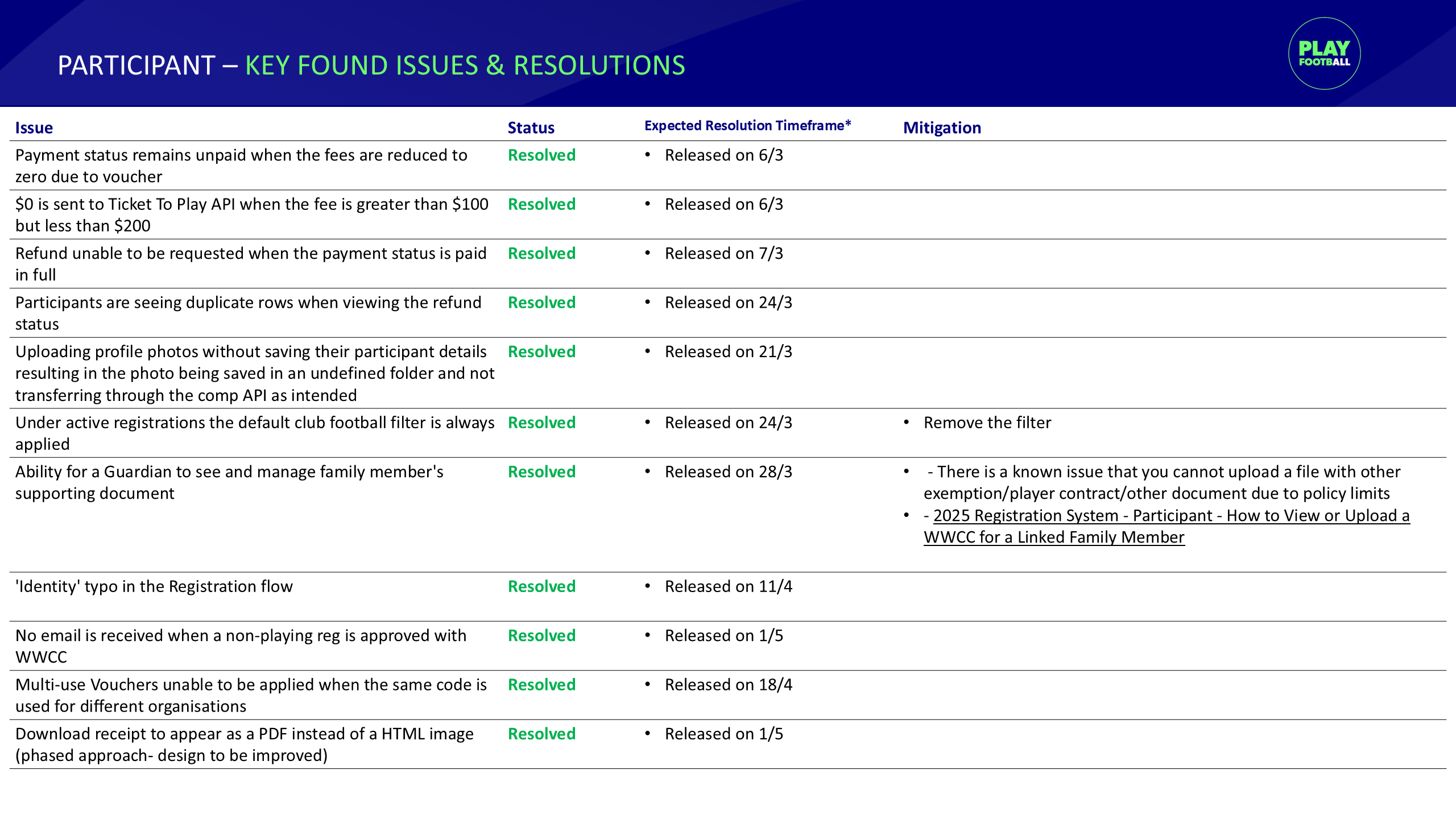
Task: Click the Expected Resolution Timeframe header
Action: 747,126
